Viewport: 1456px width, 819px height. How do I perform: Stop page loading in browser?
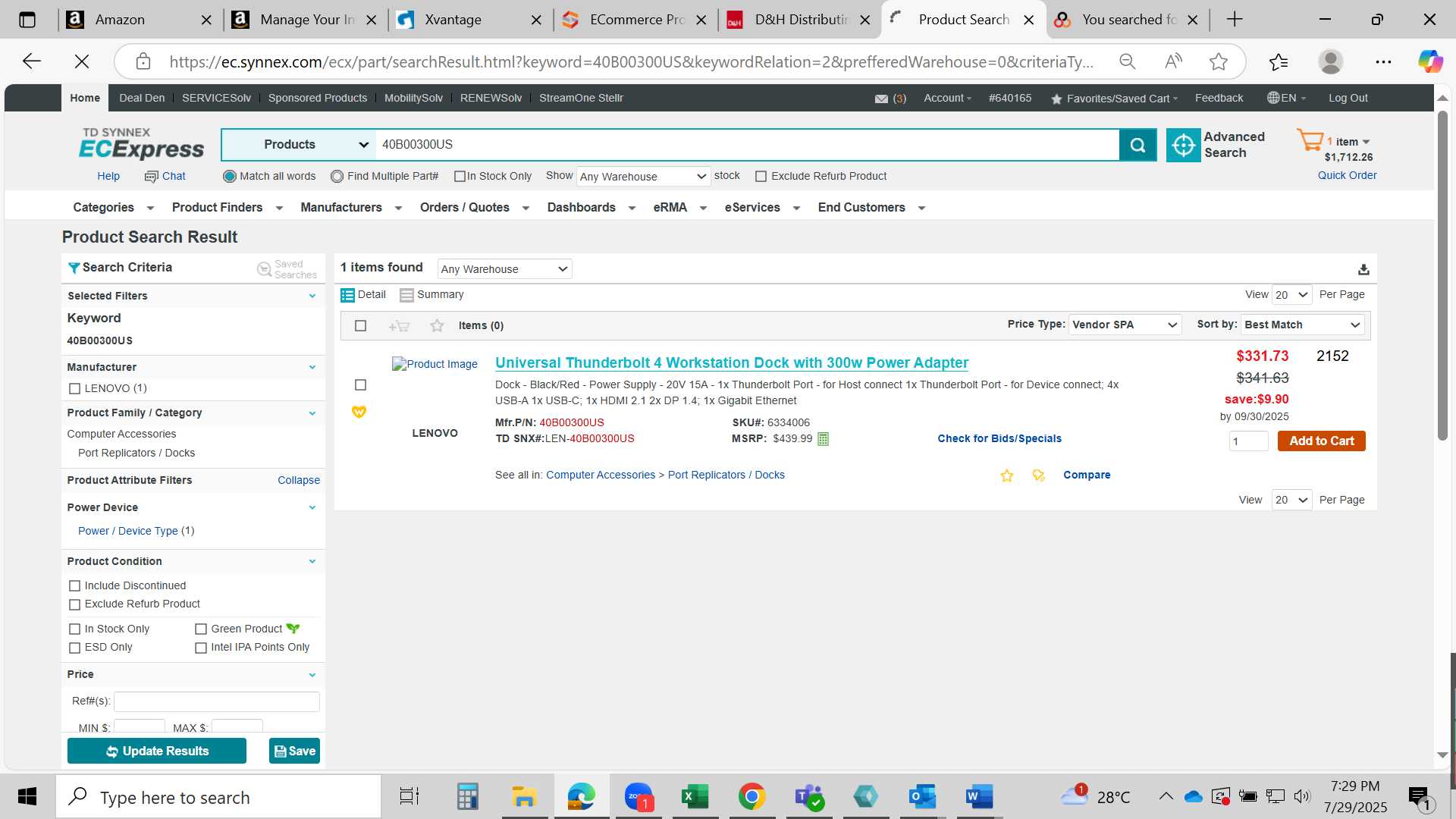pyautogui.click(x=82, y=61)
